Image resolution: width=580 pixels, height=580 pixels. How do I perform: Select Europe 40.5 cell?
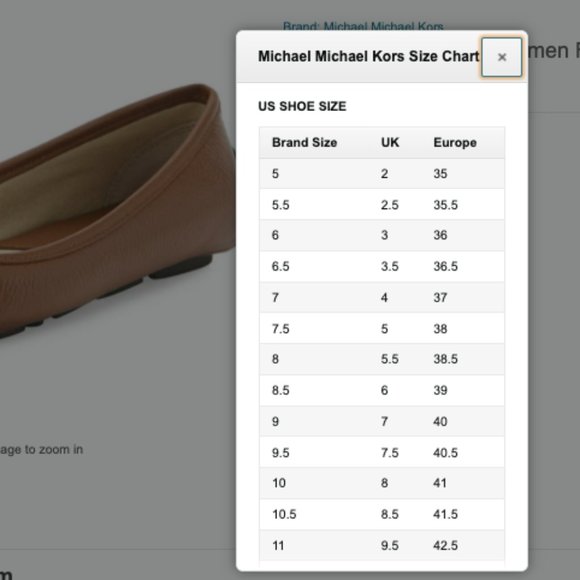coord(445,452)
